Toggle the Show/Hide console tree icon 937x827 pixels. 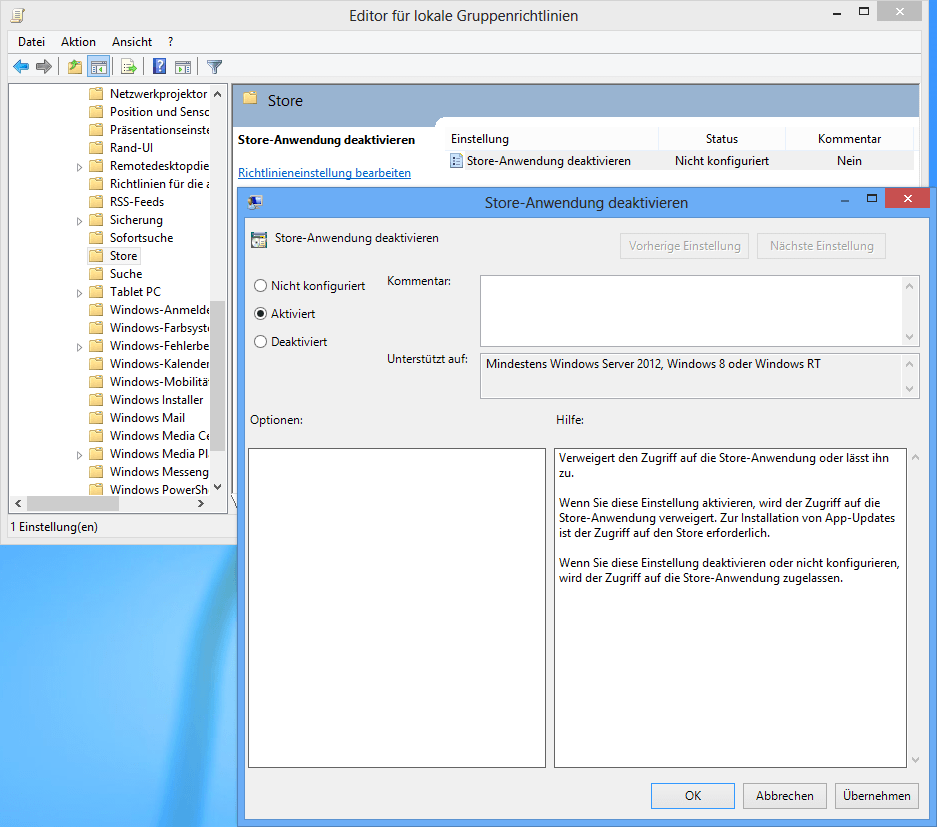(x=99, y=66)
